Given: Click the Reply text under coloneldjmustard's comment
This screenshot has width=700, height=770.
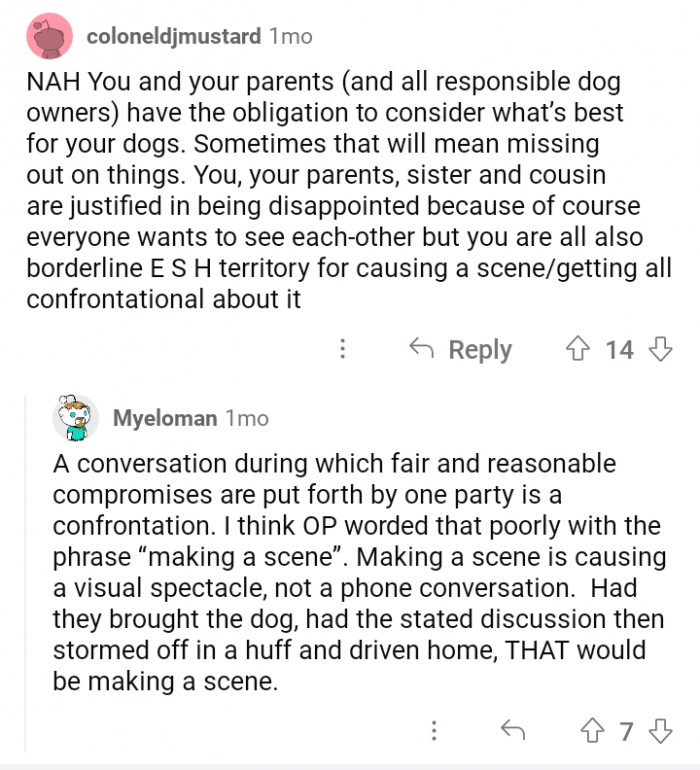Looking at the screenshot, I should pyautogui.click(x=480, y=349).
